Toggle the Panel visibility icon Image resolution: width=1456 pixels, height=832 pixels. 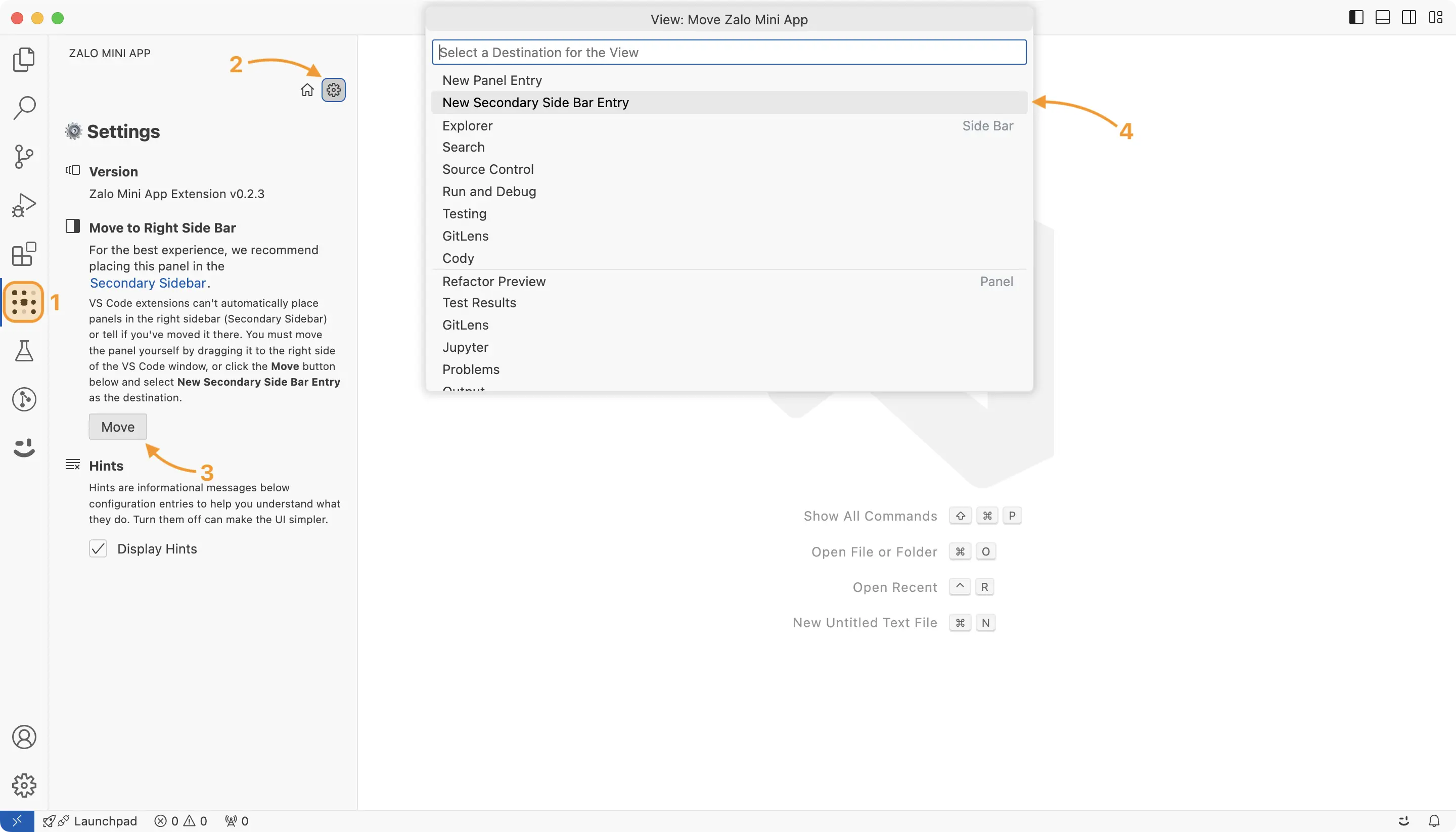1382,17
